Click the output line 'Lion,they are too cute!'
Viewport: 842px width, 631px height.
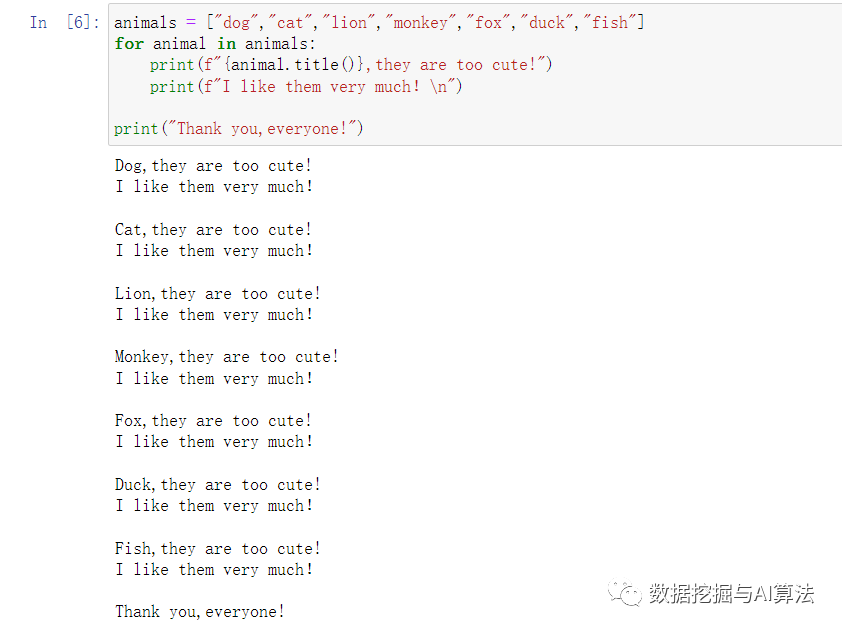pos(218,294)
